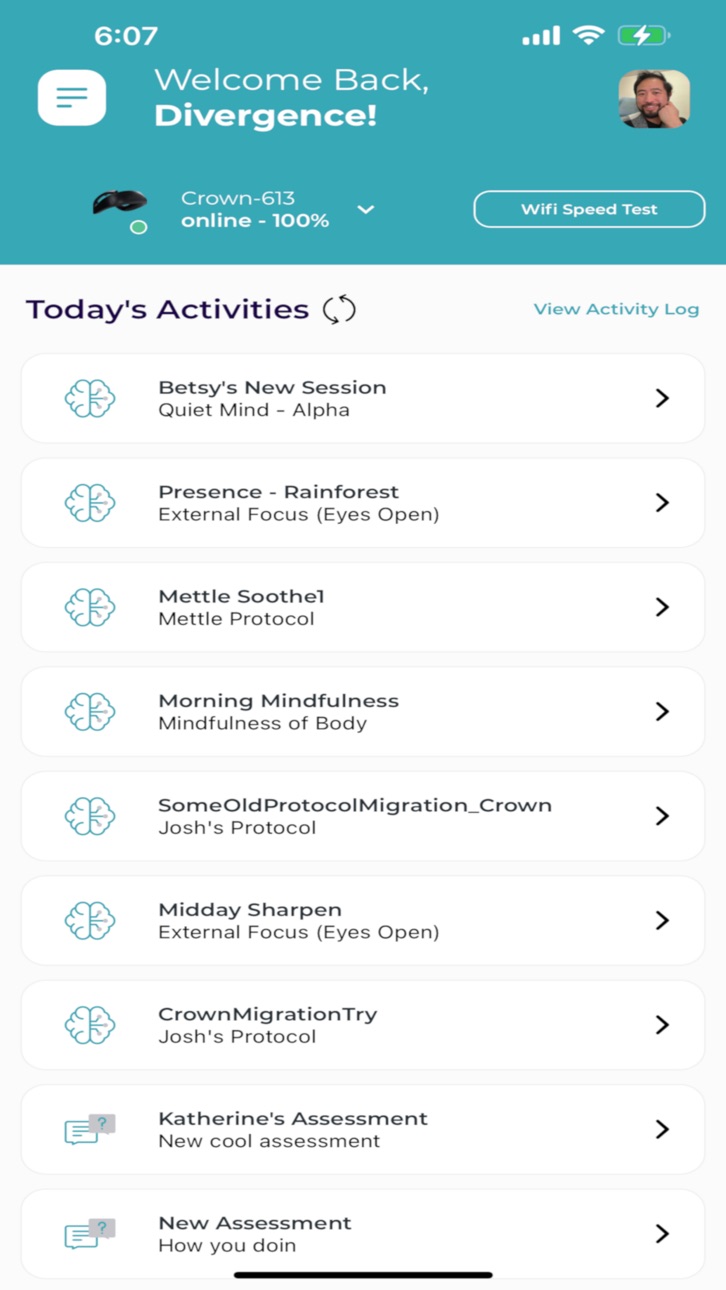The width and height of the screenshot is (726, 1290).
Task: Tap the refresh icon beside Today's Activities
Action: click(x=339, y=309)
